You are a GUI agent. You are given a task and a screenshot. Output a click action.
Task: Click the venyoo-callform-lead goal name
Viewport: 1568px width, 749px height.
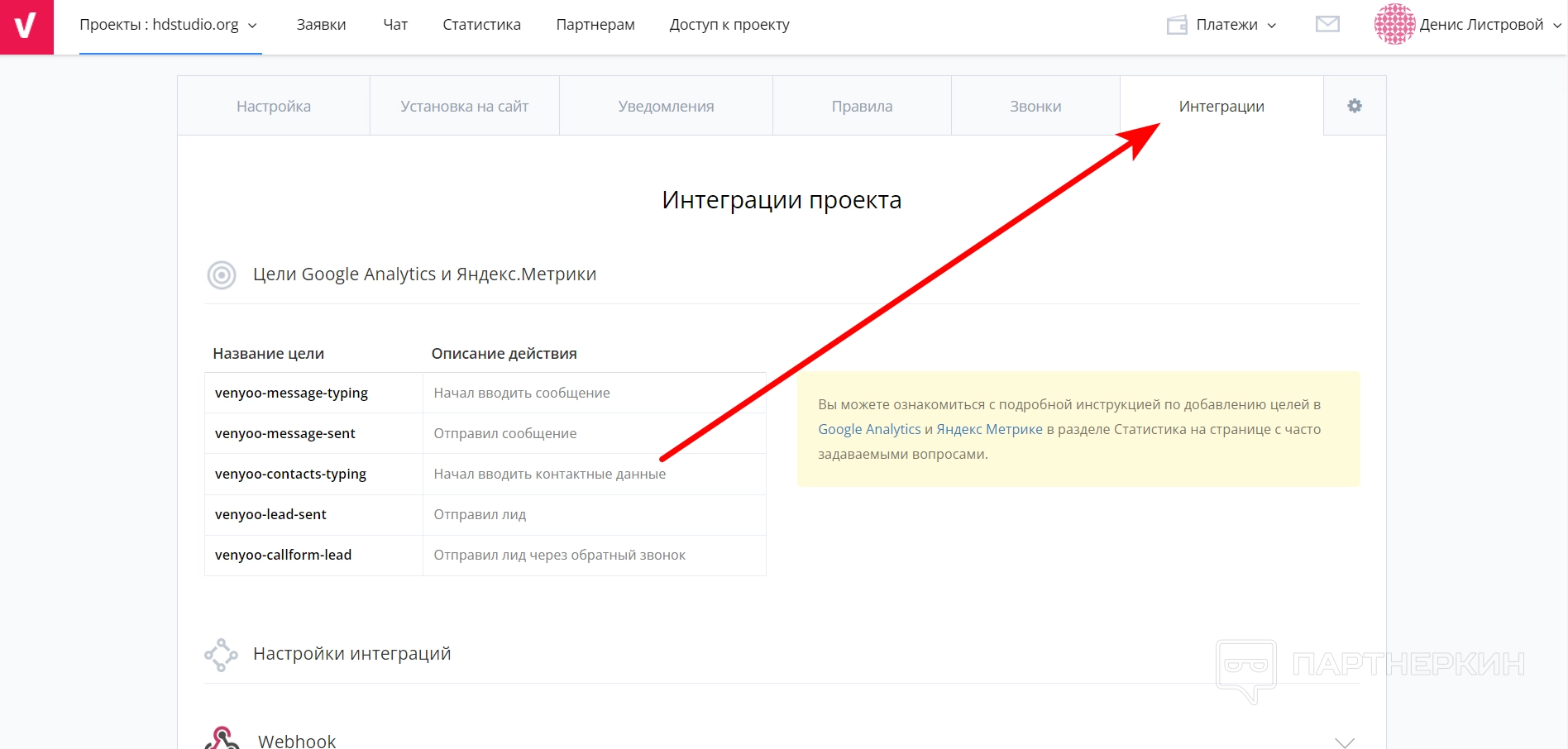click(x=283, y=555)
